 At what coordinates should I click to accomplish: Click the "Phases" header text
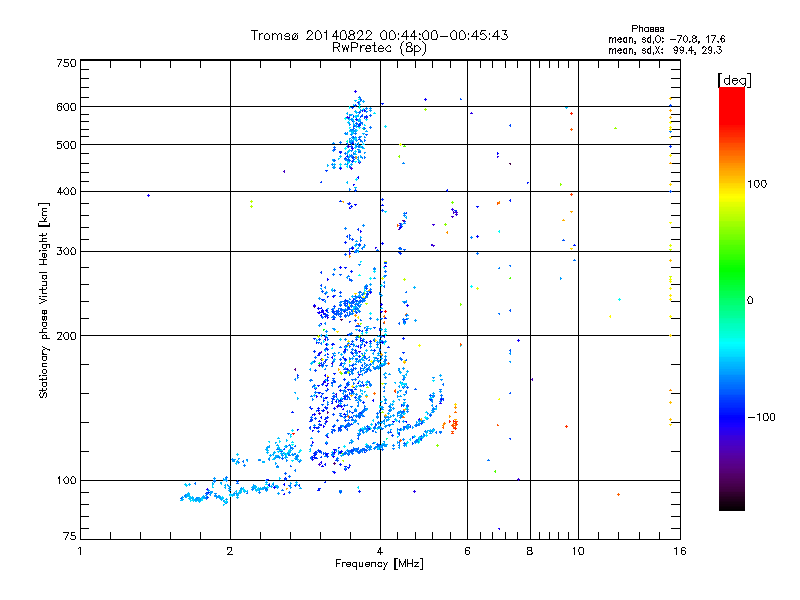tap(647, 29)
